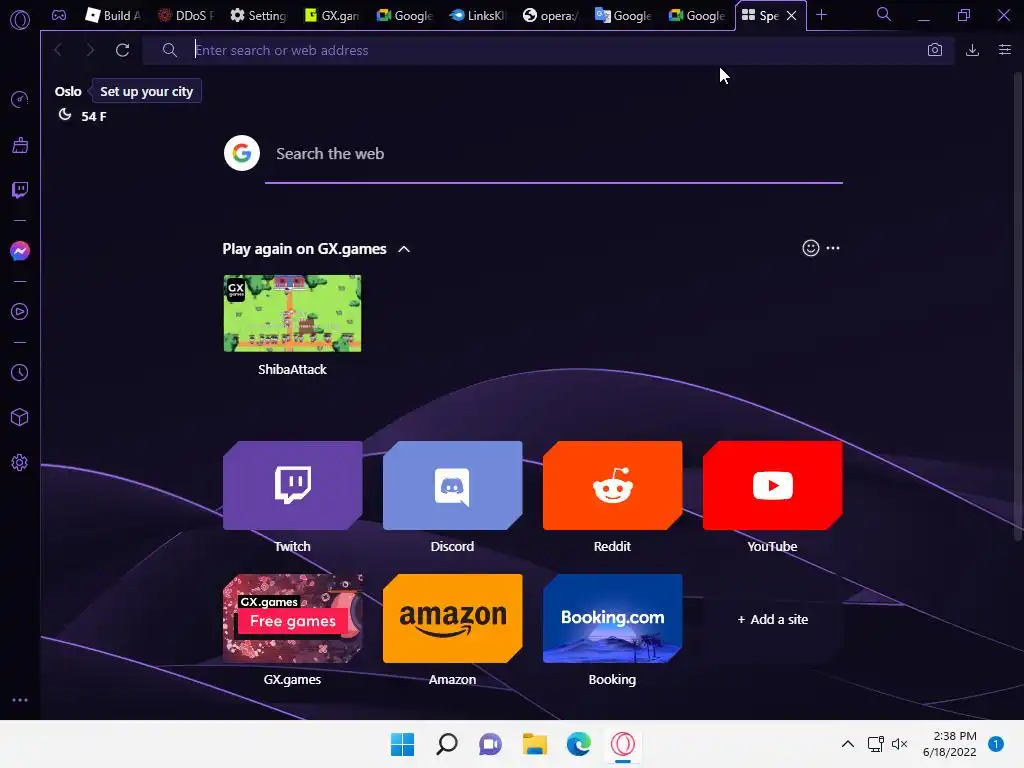Open YouTube speed dial tile
Image resolution: width=1024 pixels, height=768 pixels.
[x=773, y=485]
